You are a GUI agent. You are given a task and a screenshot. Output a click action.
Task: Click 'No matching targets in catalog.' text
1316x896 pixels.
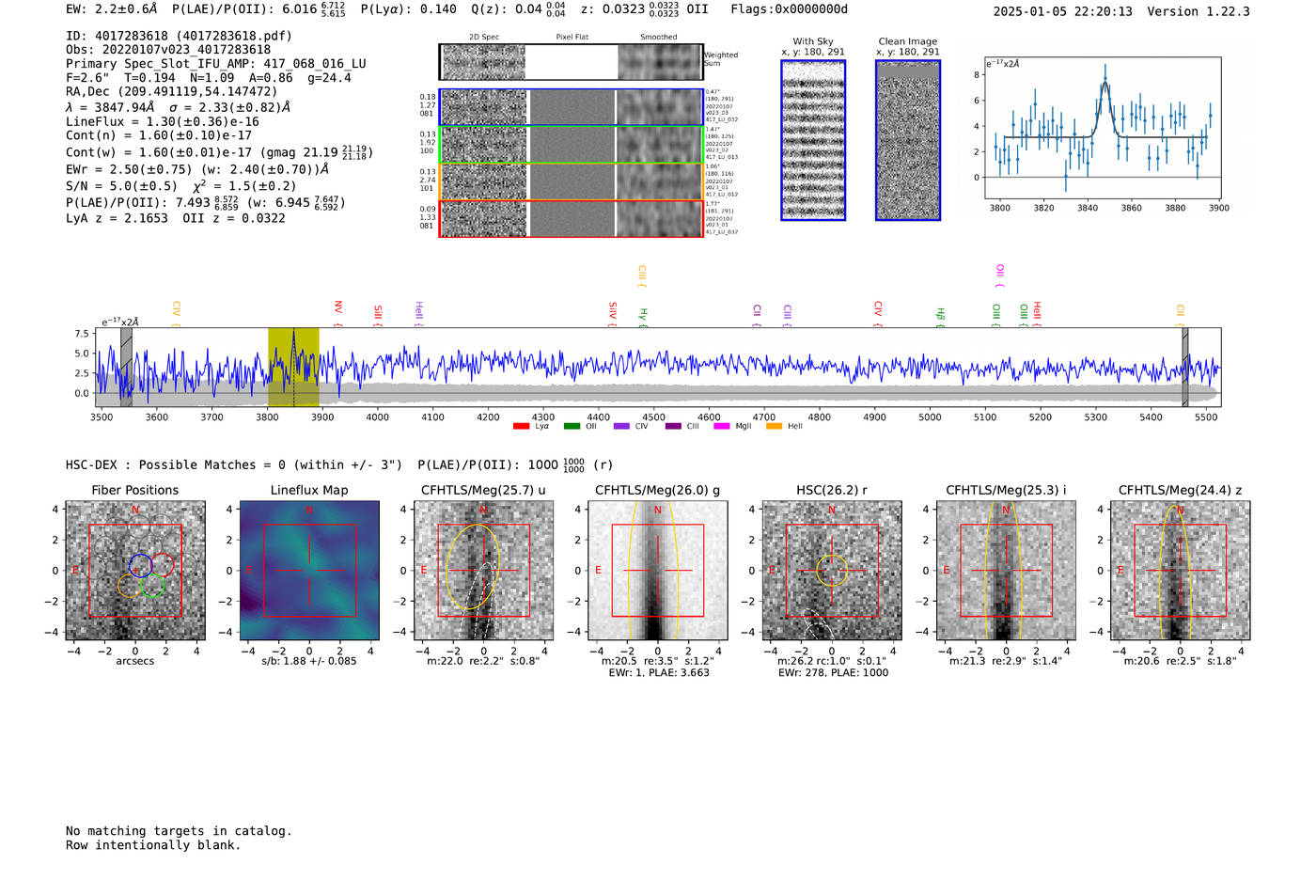[179, 831]
